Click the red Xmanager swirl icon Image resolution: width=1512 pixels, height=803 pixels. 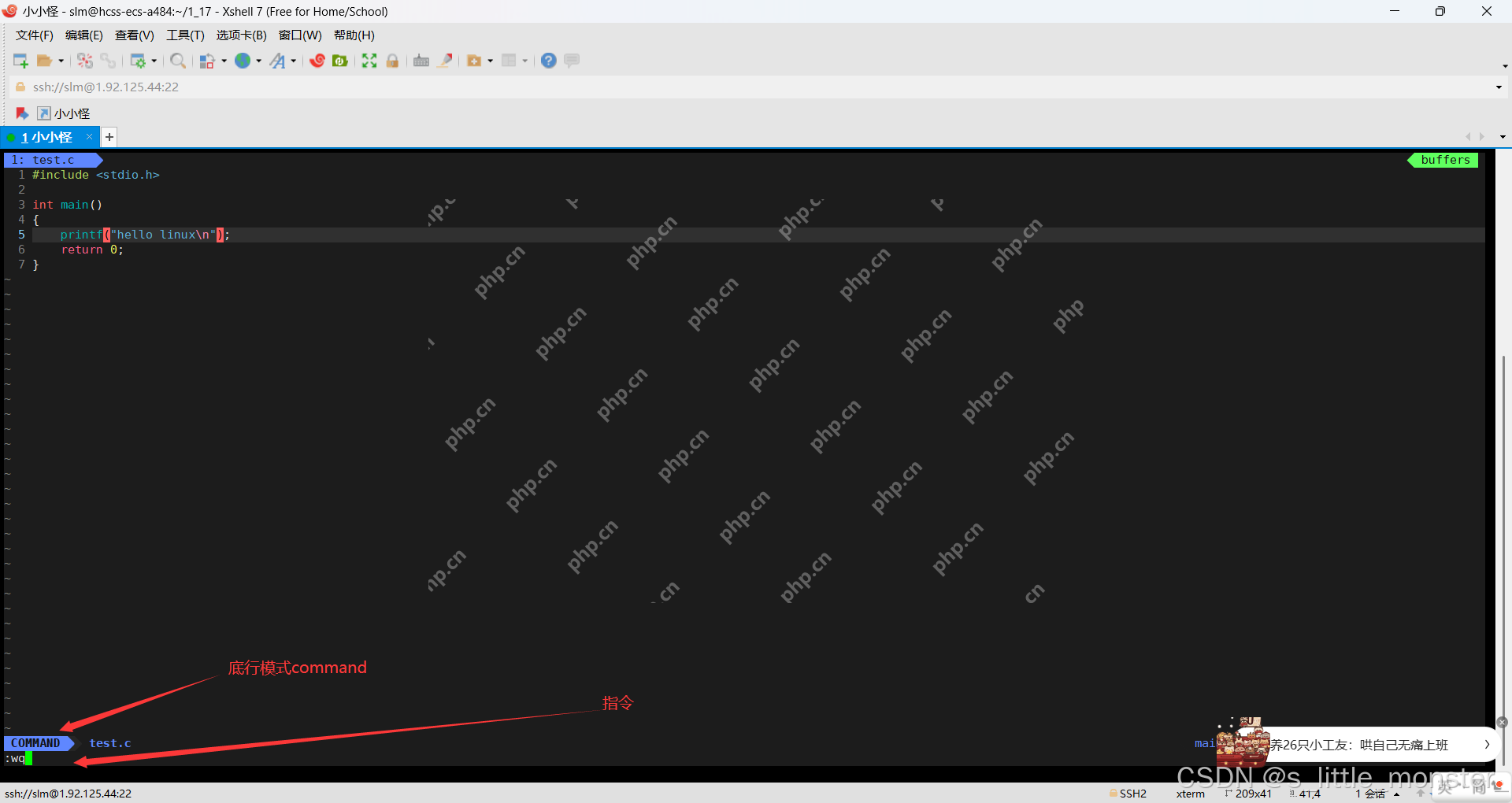pos(317,61)
